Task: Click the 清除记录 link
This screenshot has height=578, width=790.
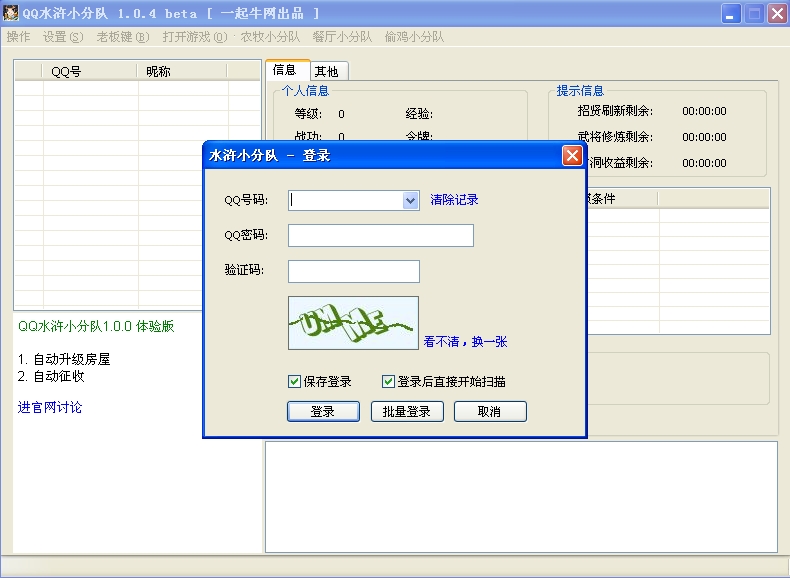Action: [x=454, y=200]
